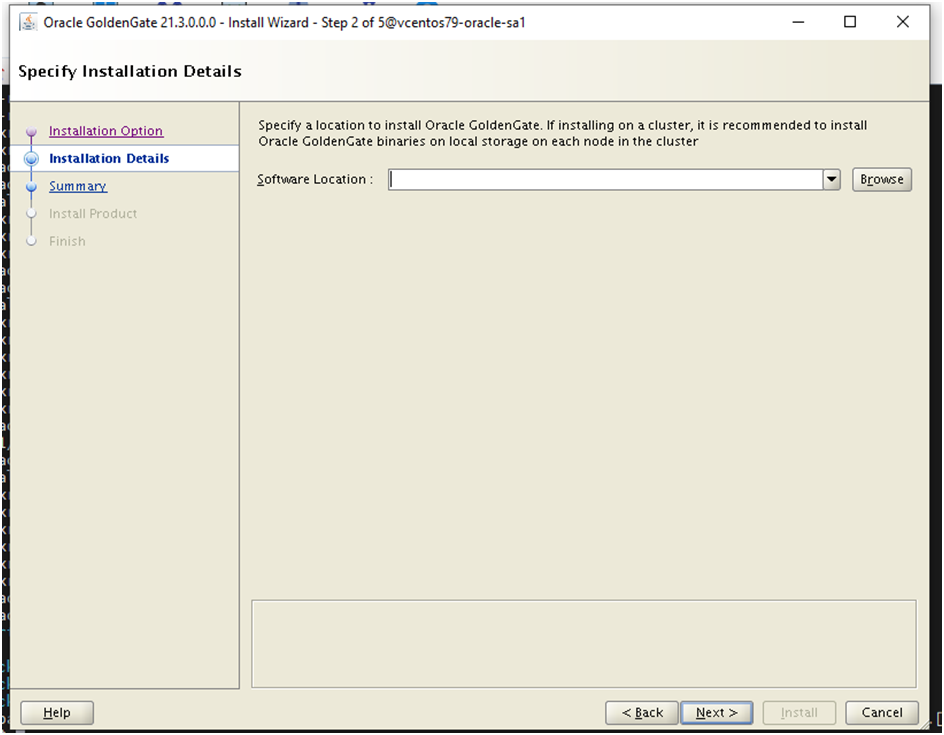Expand the Software Location dropdown arrow
The width and height of the screenshot is (944, 735).
coord(831,179)
